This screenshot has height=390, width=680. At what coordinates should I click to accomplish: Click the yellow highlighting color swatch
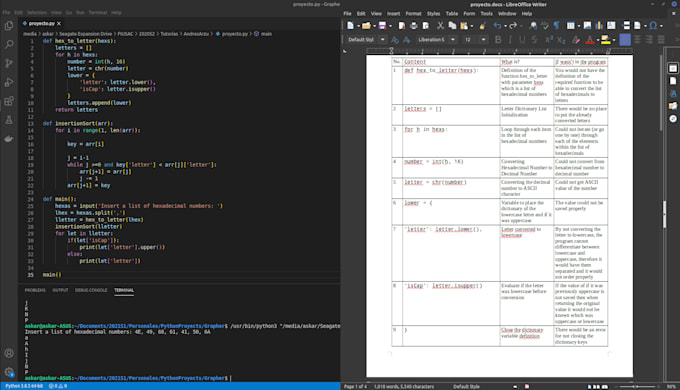coord(605,40)
